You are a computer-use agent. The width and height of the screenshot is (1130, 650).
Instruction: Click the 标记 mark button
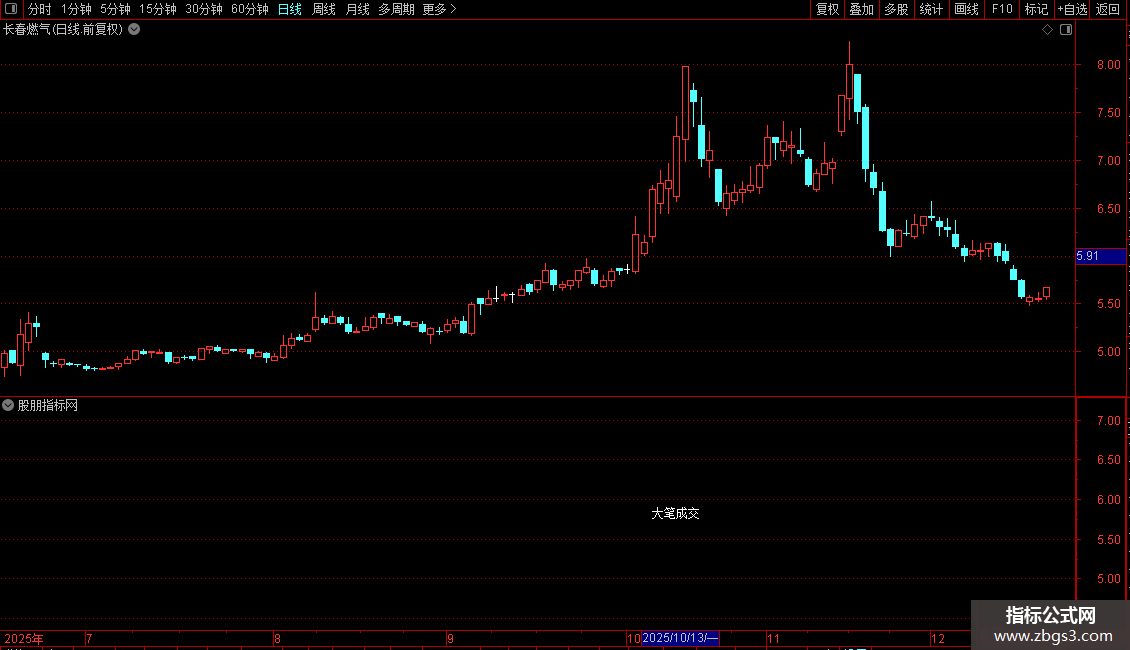(1036, 9)
